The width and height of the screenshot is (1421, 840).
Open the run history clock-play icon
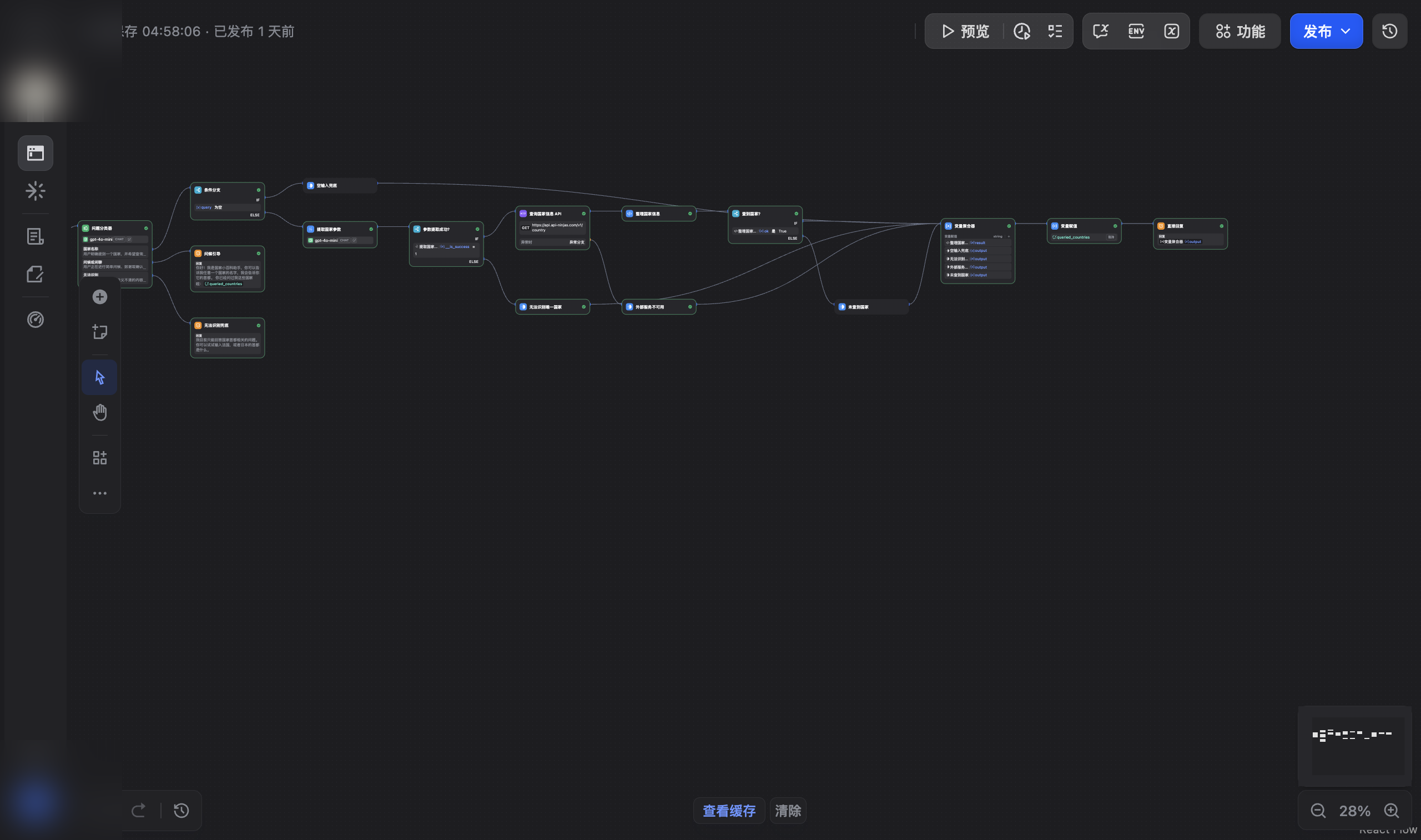tap(1022, 31)
